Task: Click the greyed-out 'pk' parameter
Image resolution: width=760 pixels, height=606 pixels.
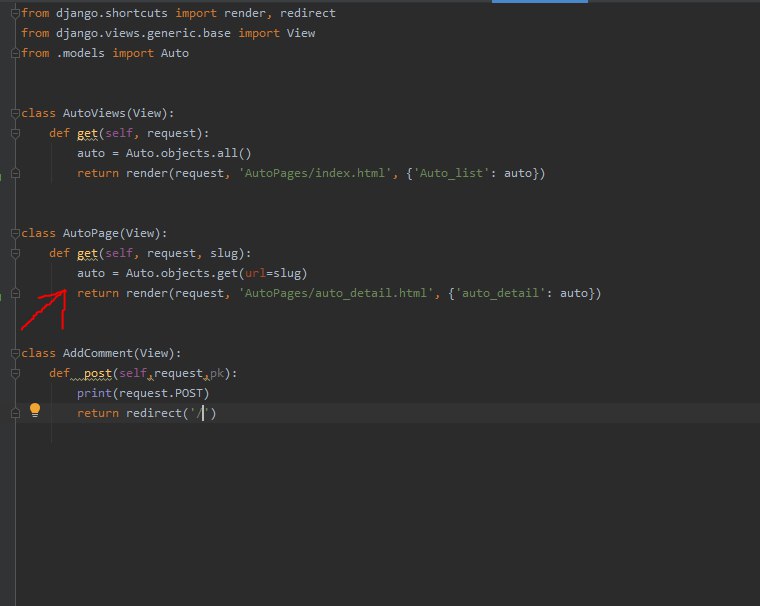Action: coord(217,373)
